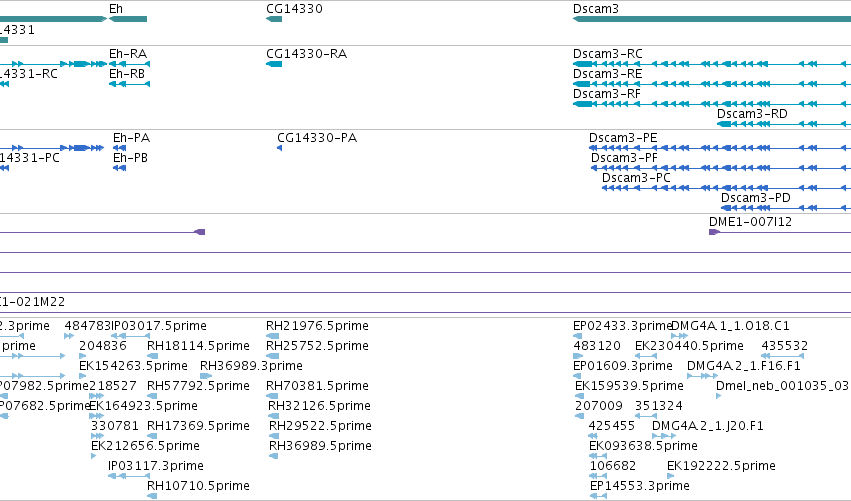Select the EK212656.5prime label
This screenshot has width=851, height=501.
pos(145,447)
